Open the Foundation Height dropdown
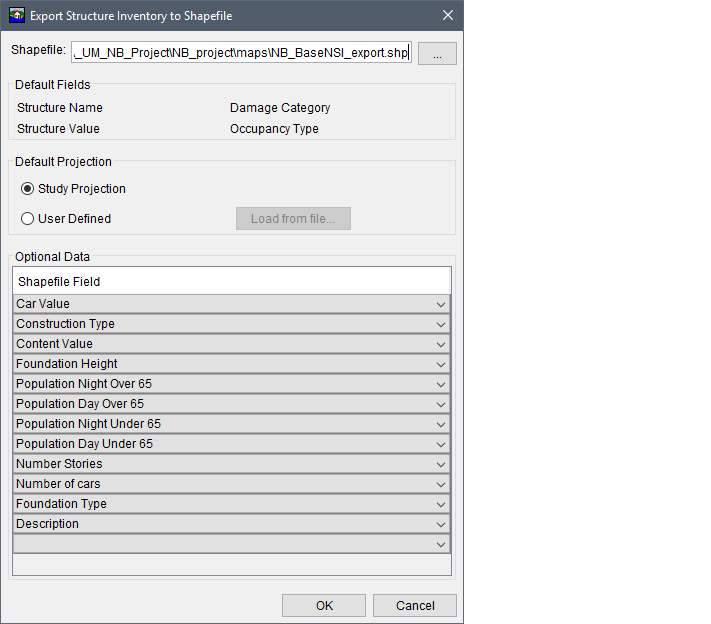The image size is (711, 624). (x=232, y=364)
